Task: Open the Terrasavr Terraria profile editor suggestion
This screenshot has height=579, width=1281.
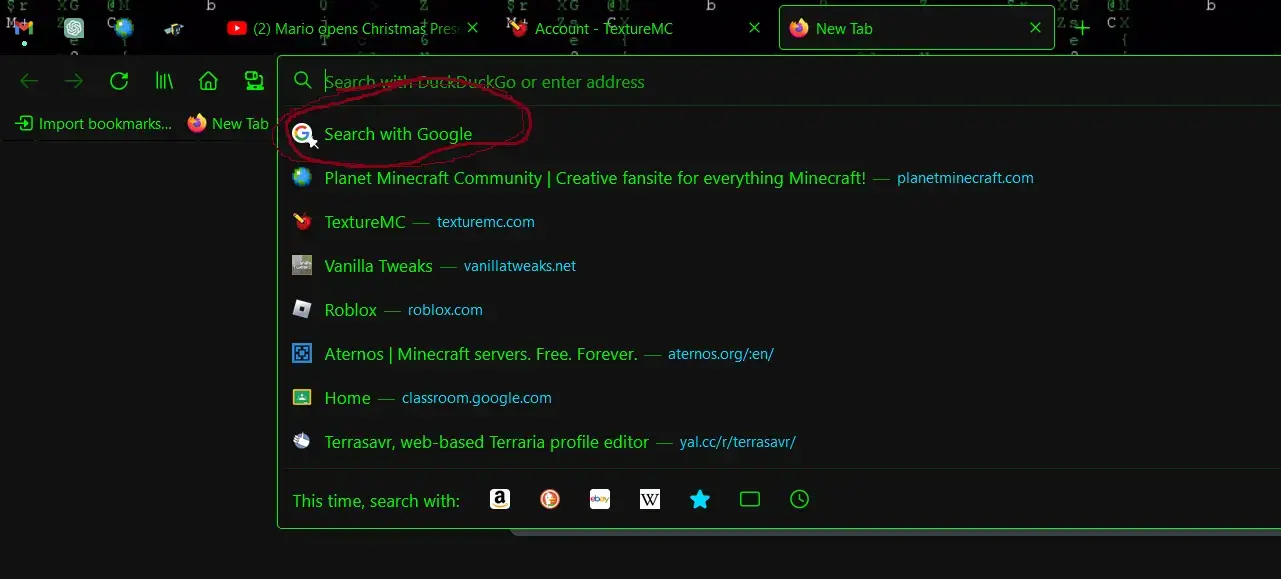Action: 780,442
